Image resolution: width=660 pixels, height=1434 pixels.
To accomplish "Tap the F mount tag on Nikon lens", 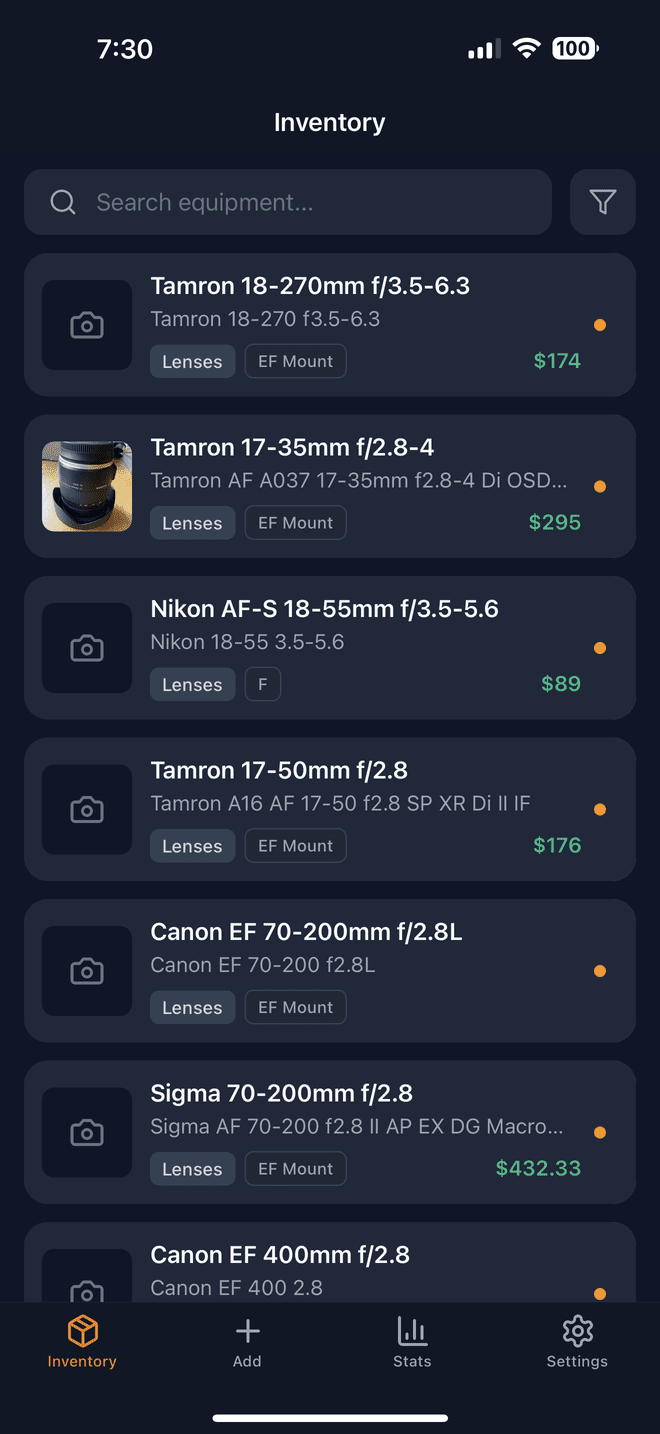I will click(x=263, y=685).
